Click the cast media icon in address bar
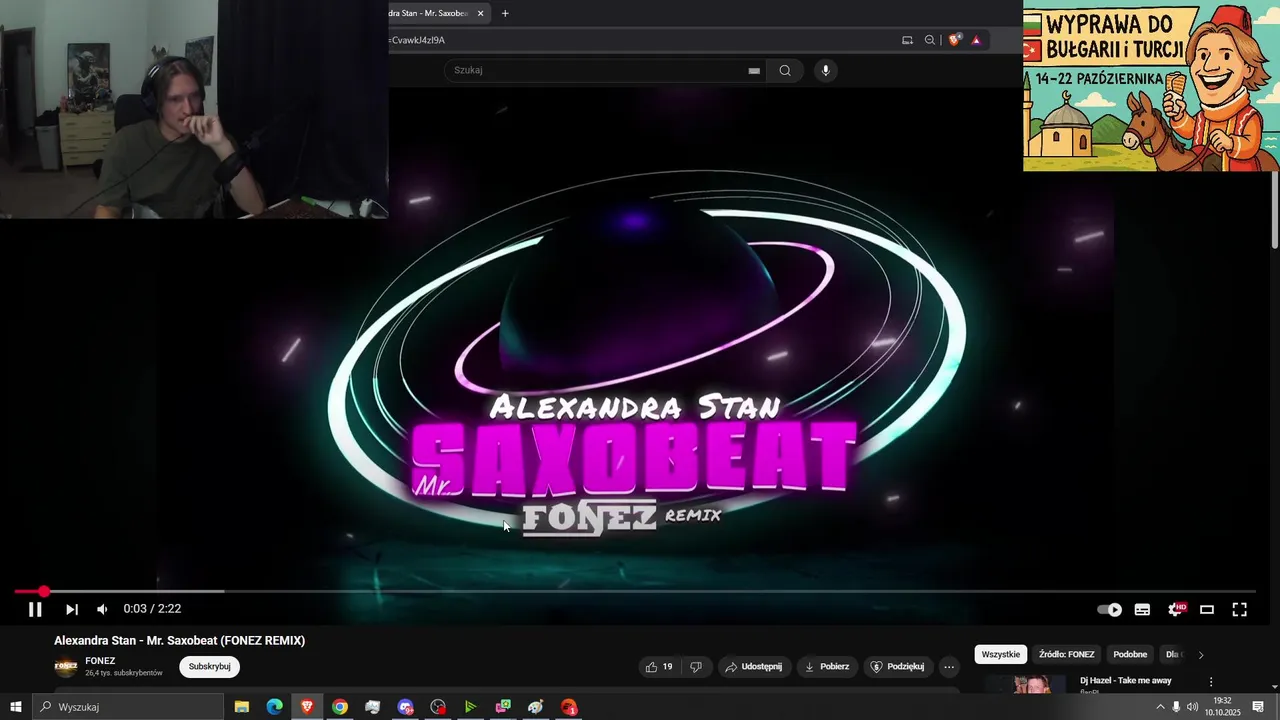 (x=907, y=40)
